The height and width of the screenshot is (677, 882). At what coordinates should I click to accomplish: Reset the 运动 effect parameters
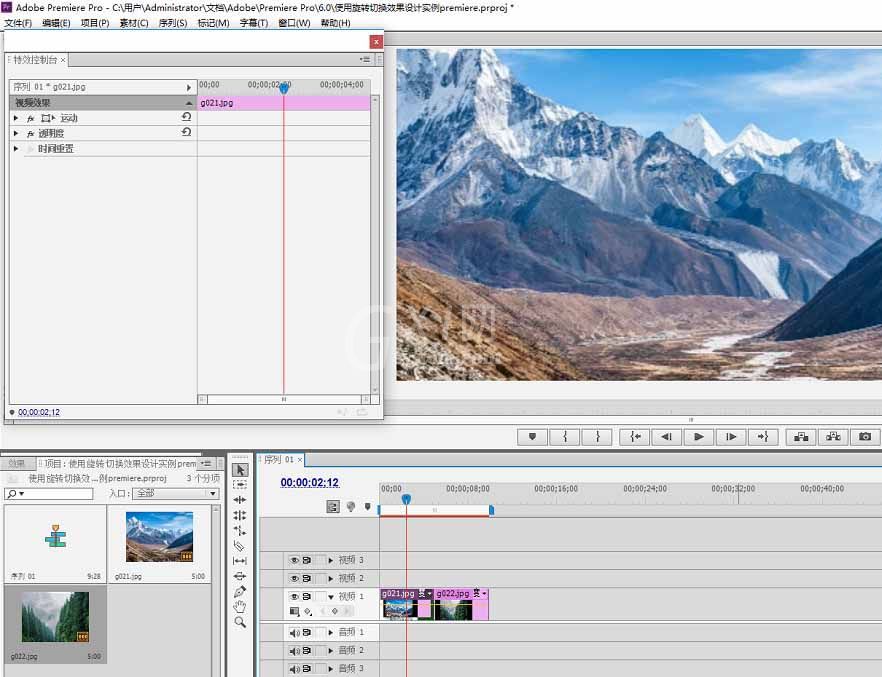pos(186,117)
